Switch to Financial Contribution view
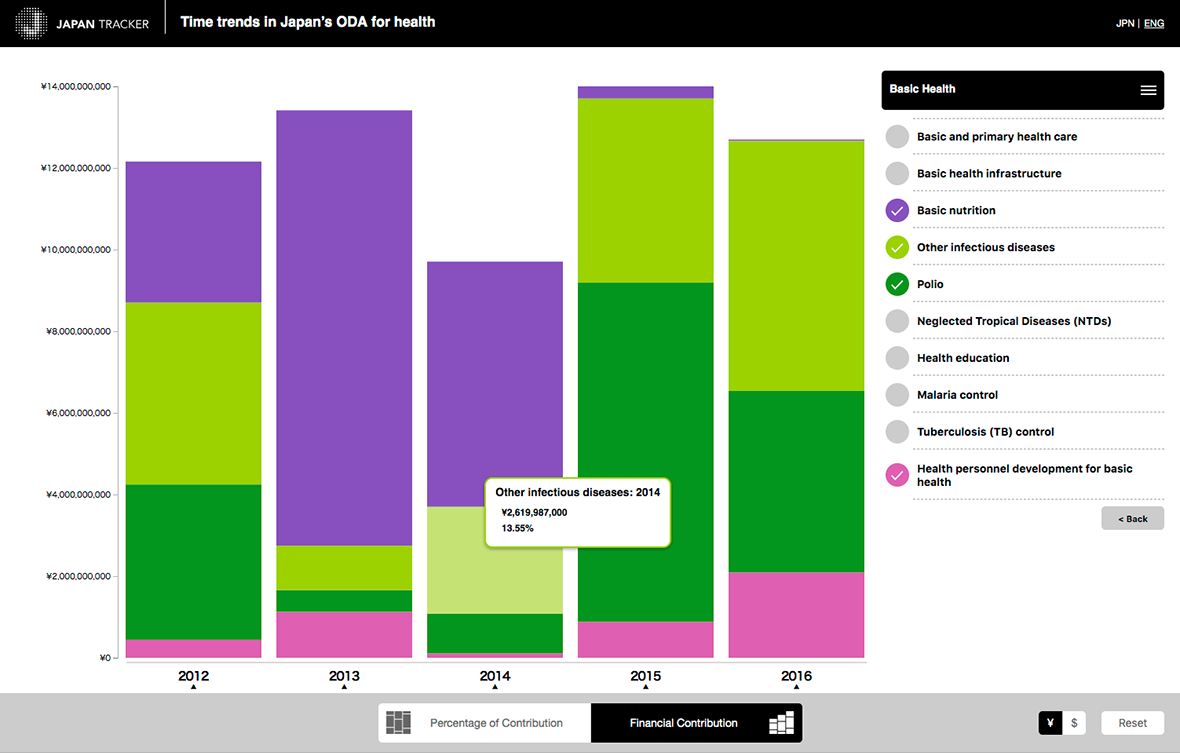 (x=683, y=723)
